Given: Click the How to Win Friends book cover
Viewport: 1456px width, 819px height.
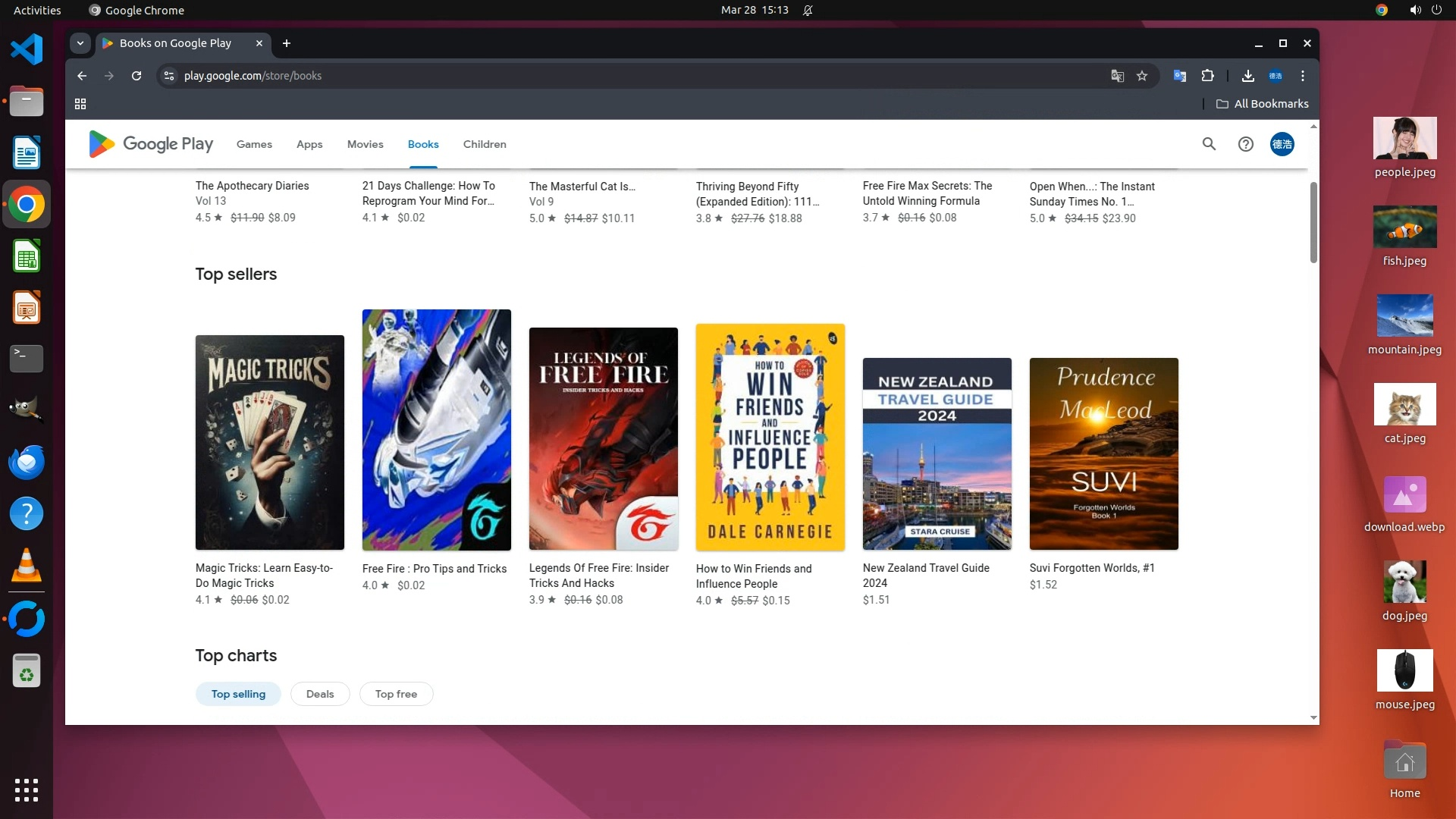Looking at the screenshot, I should tap(770, 437).
